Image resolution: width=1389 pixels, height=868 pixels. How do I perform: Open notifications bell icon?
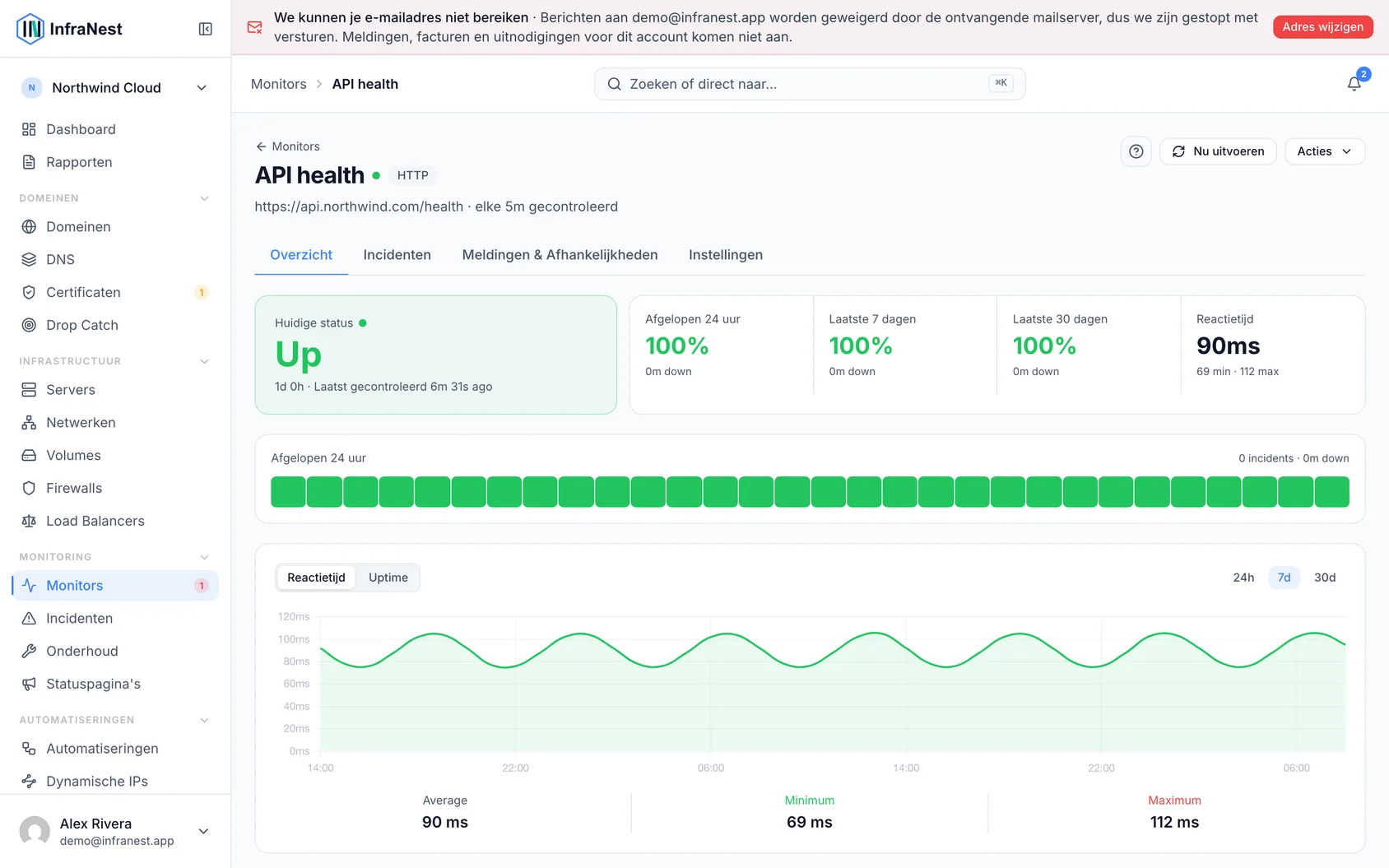tap(1354, 84)
